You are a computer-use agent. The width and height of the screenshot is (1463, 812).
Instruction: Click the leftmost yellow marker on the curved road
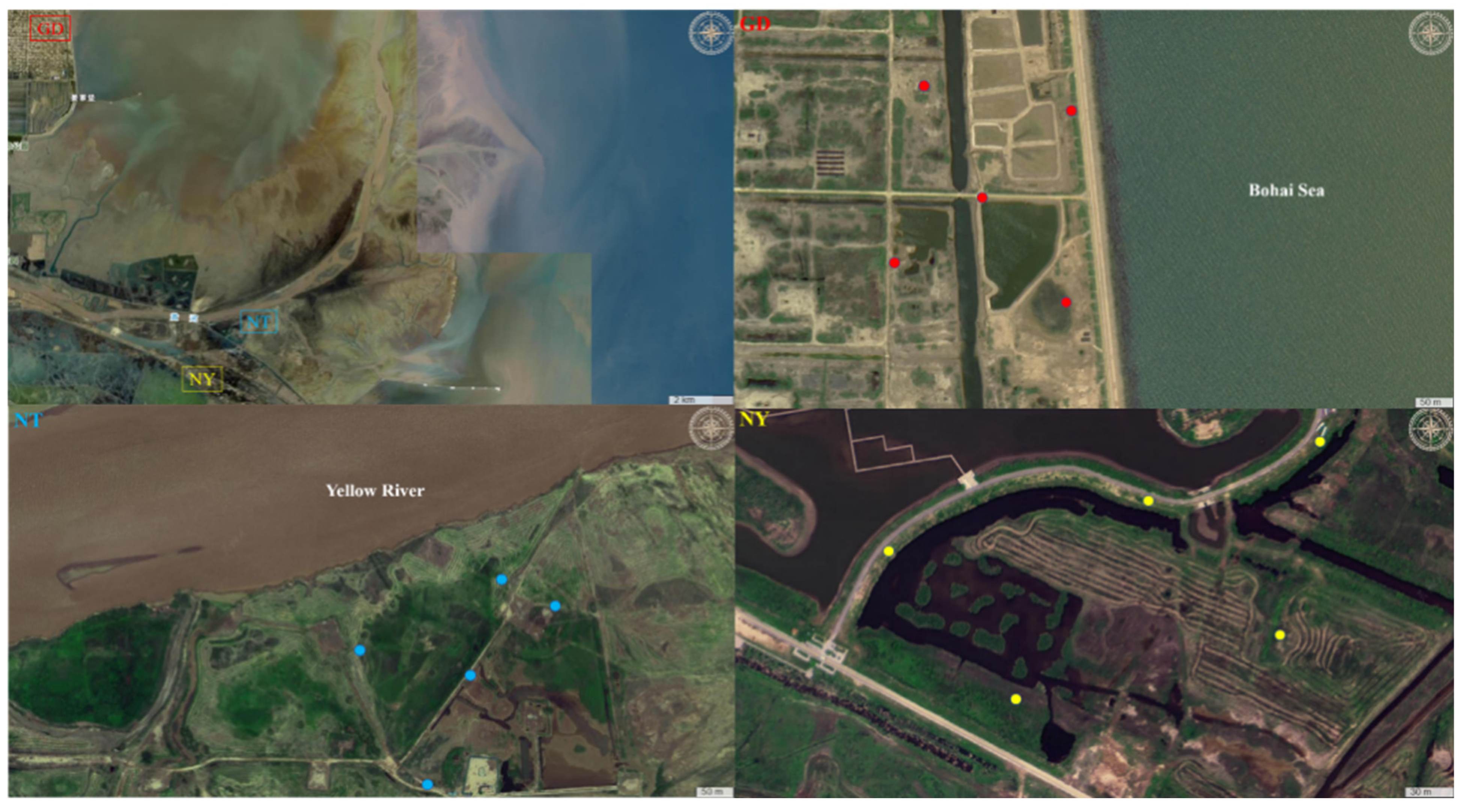pyautogui.click(x=889, y=551)
